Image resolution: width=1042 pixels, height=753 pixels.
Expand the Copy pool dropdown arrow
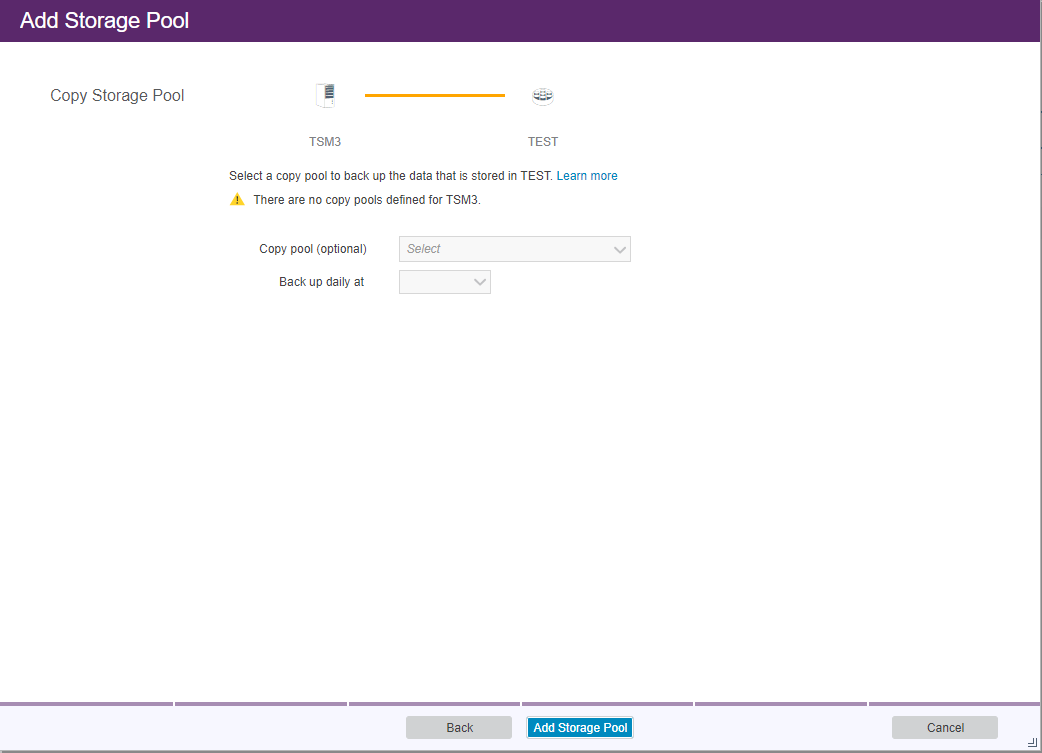619,250
